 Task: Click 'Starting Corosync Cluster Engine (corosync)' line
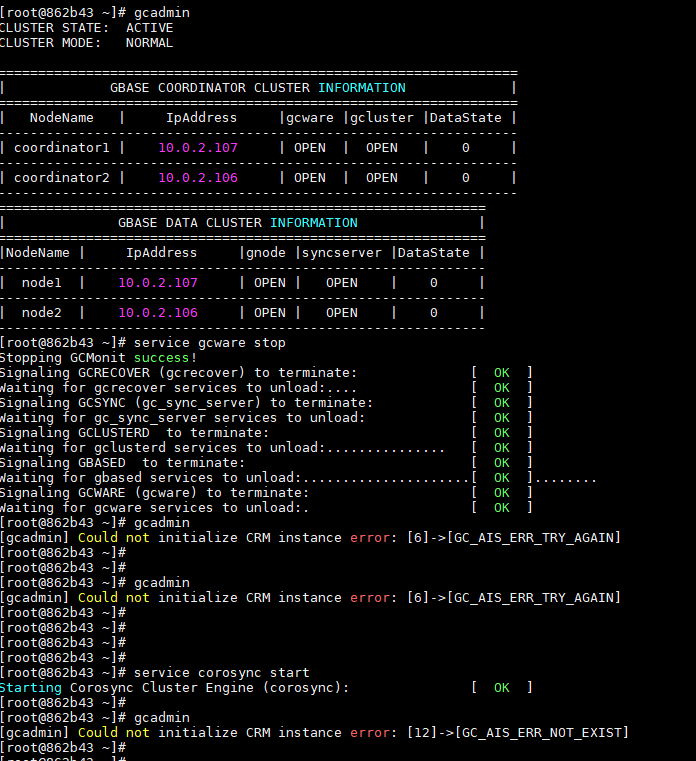[175, 688]
